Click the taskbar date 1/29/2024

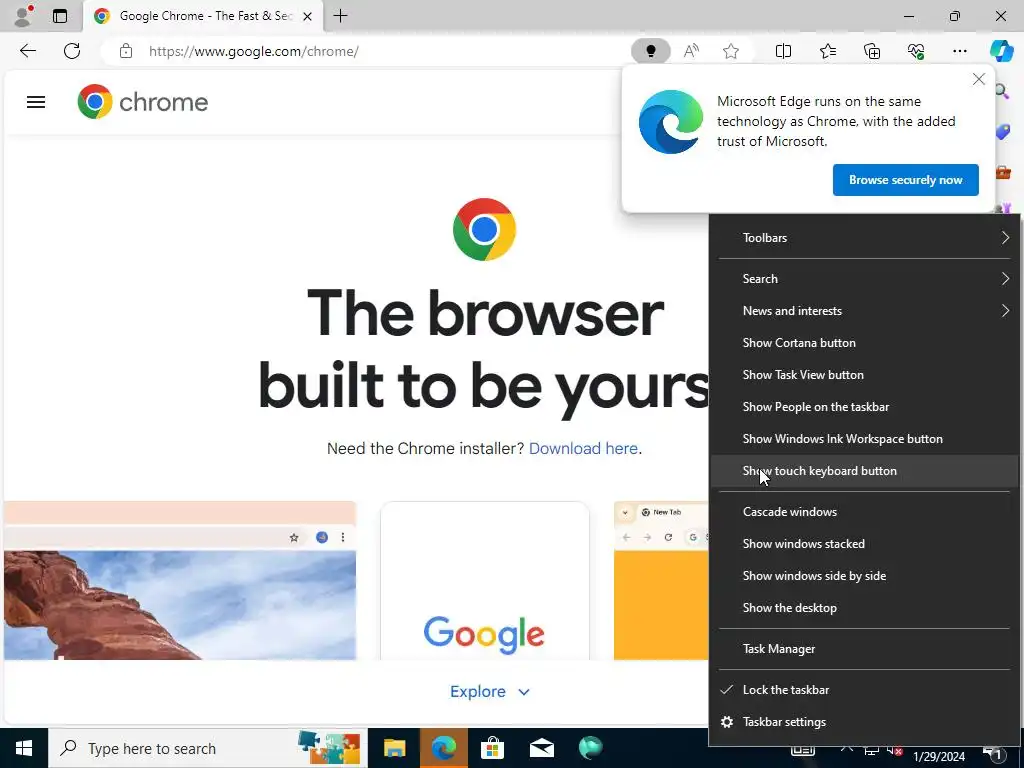(x=939, y=757)
